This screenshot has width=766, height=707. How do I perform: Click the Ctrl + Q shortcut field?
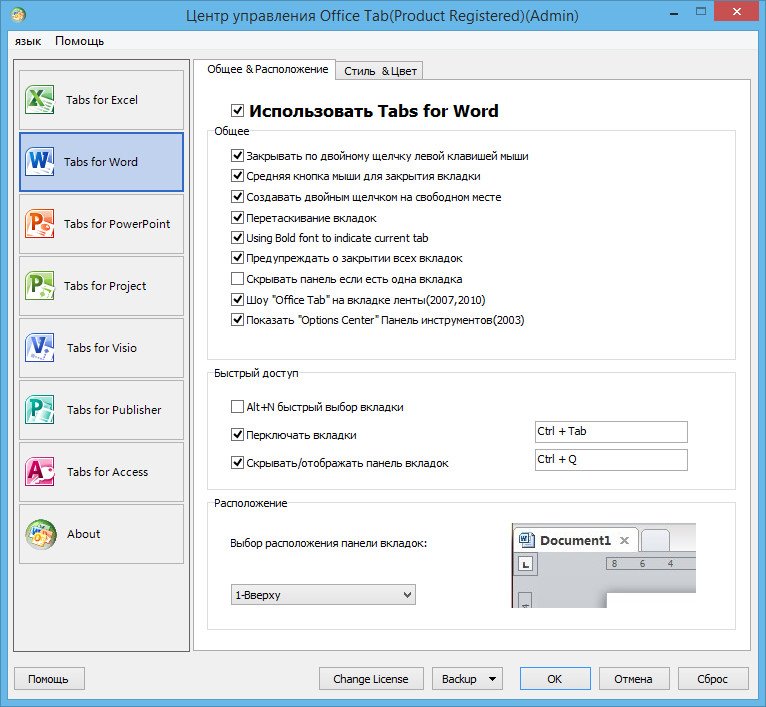pyautogui.click(x=611, y=460)
